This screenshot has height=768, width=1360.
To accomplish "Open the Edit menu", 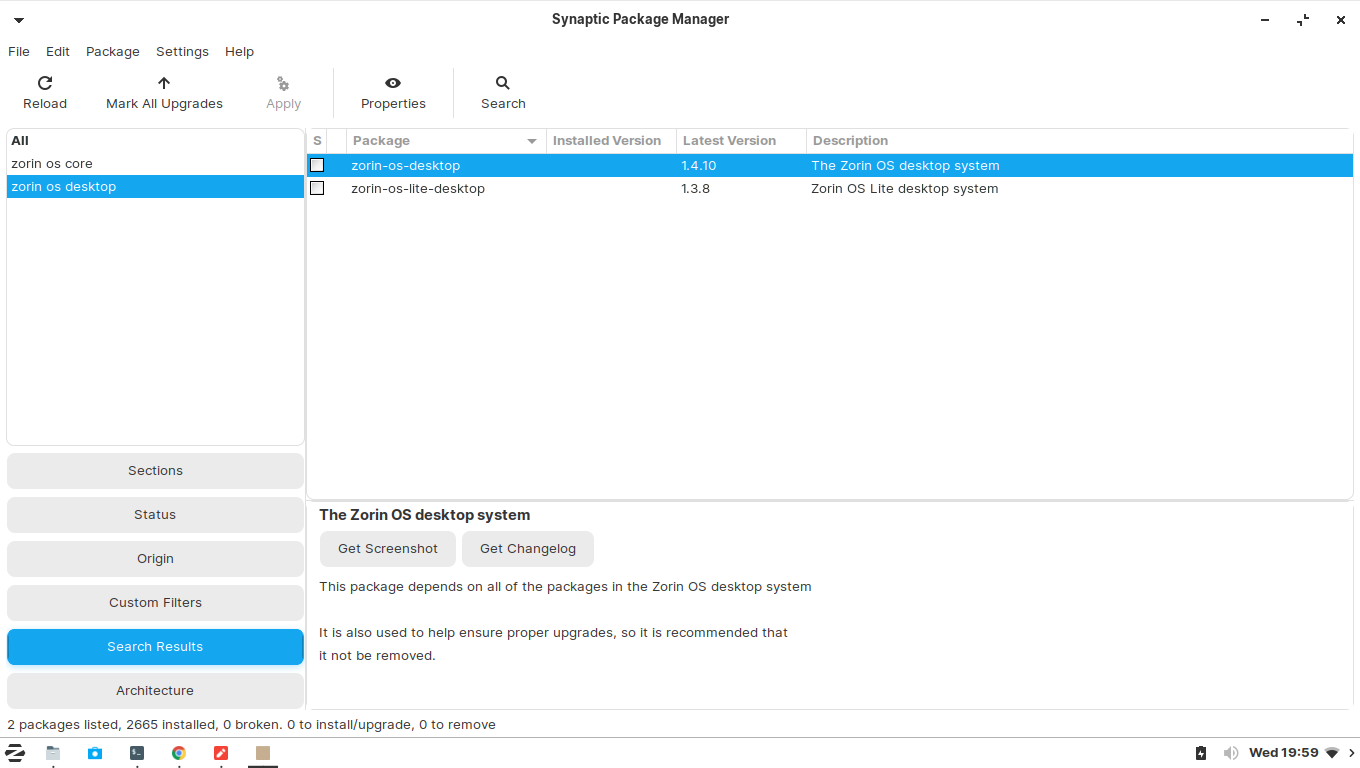I will (x=58, y=52).
